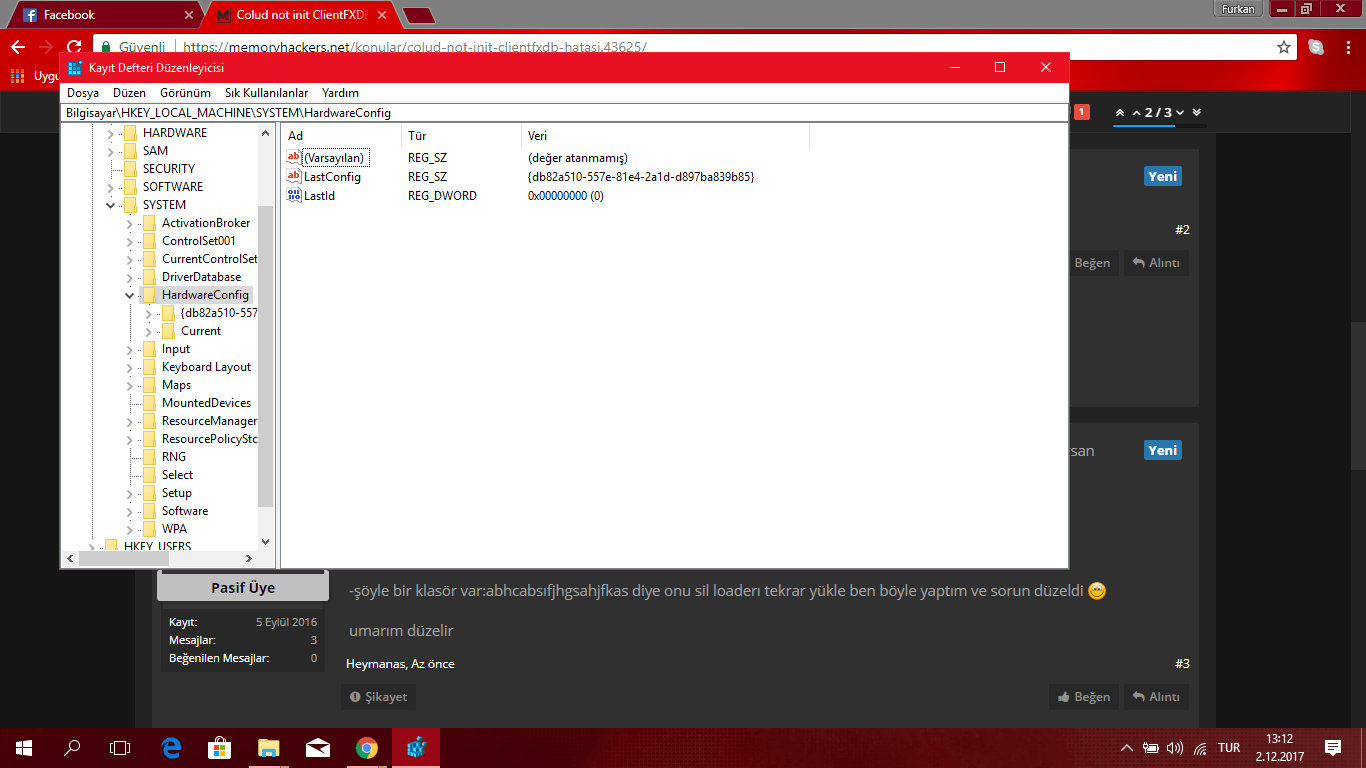This screenshot has width=1366, height=768.
Task: Click the (Varsayılan) value string icon
Action: point(294,158)
